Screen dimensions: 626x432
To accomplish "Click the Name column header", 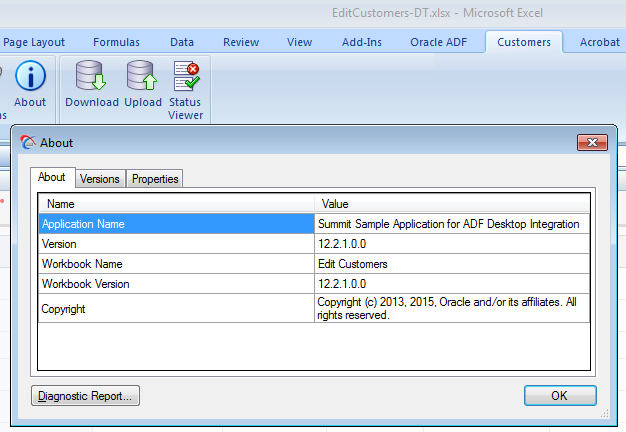I will (176, 204).
